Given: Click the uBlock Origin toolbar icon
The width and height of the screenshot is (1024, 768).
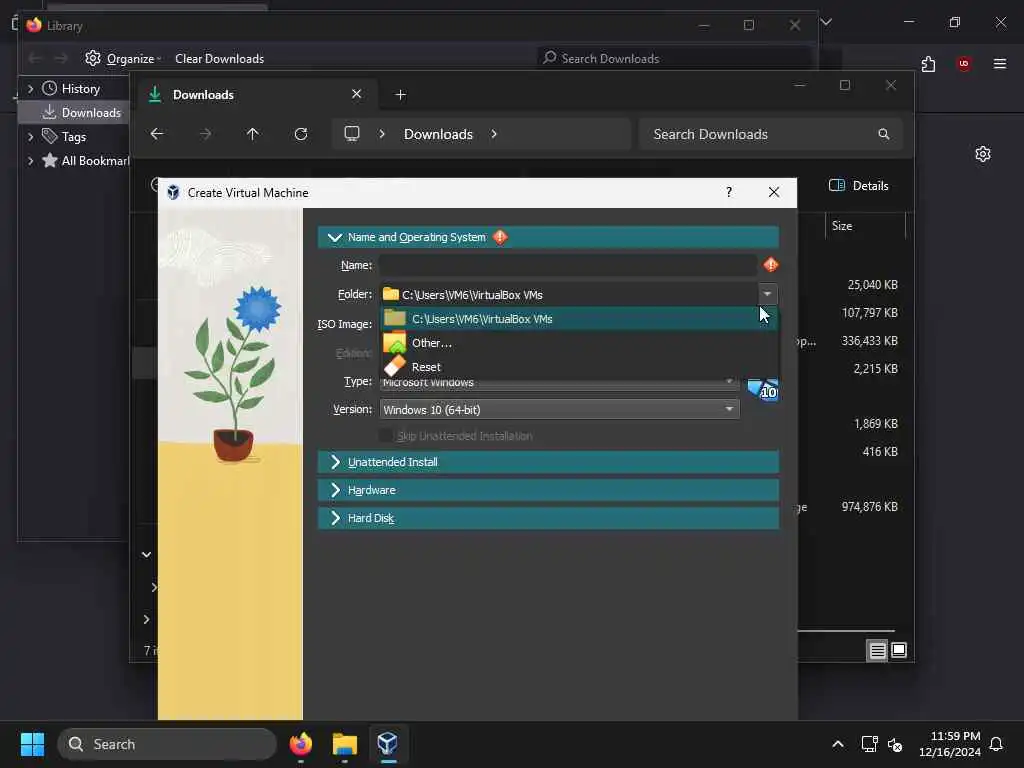Looking at the screenshot, I should click(x=963, y=63).
